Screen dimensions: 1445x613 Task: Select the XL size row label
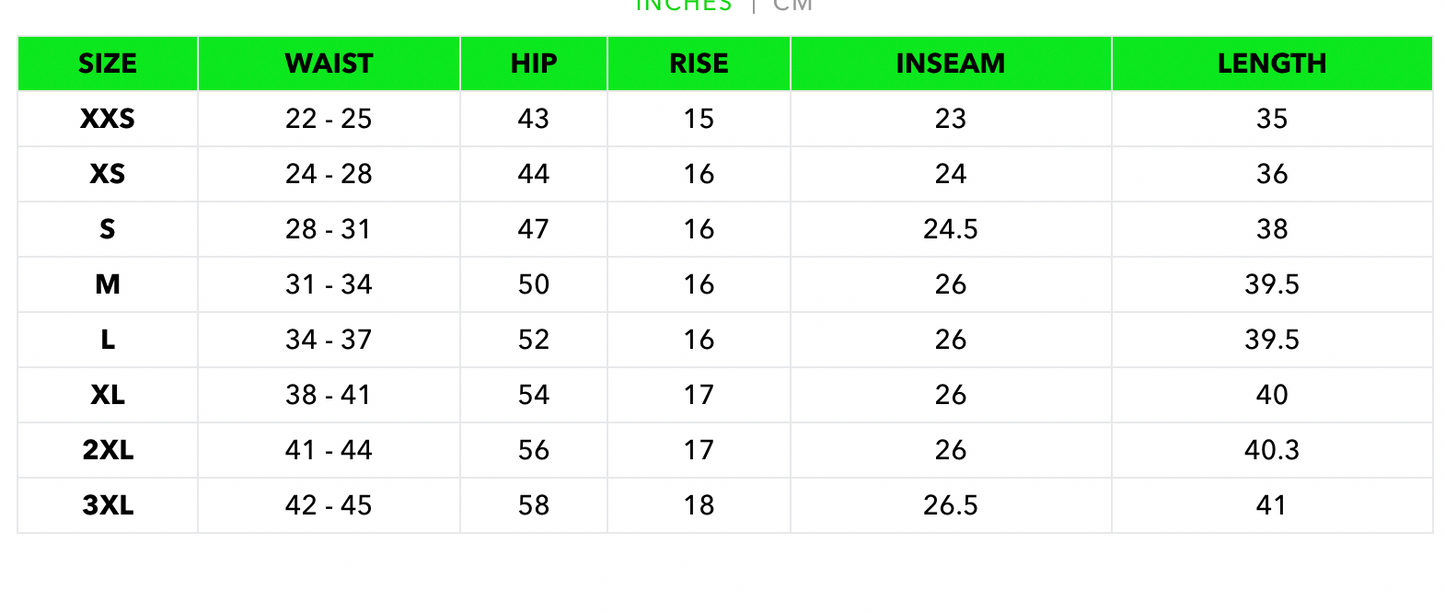(107, 395)
